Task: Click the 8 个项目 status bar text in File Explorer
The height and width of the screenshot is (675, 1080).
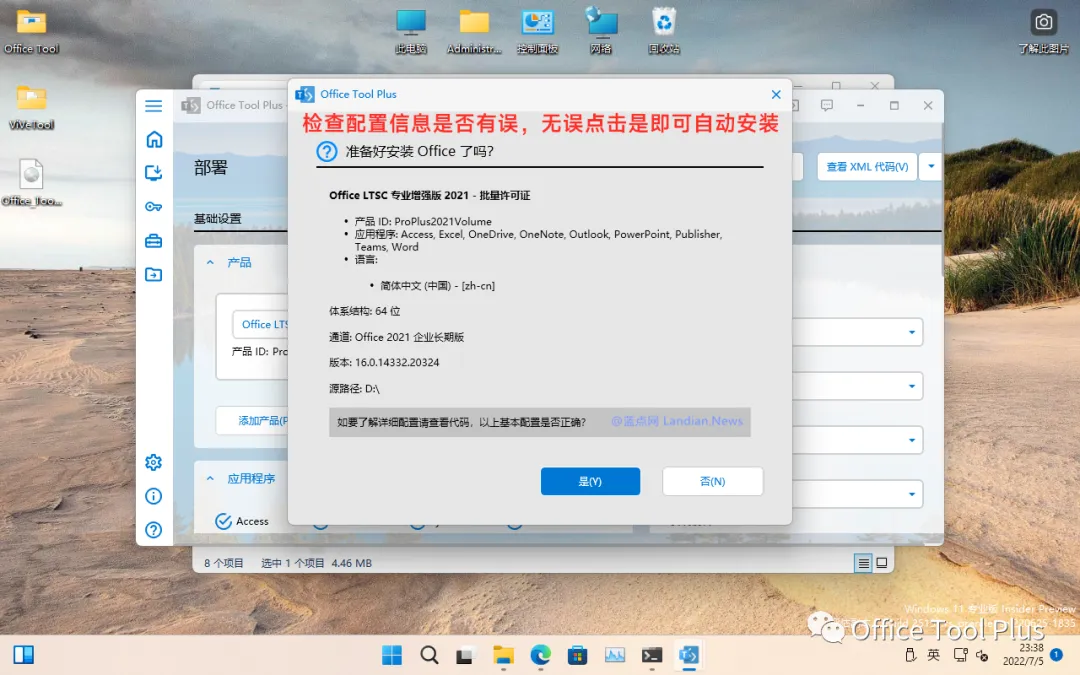Action: [223, 563]
